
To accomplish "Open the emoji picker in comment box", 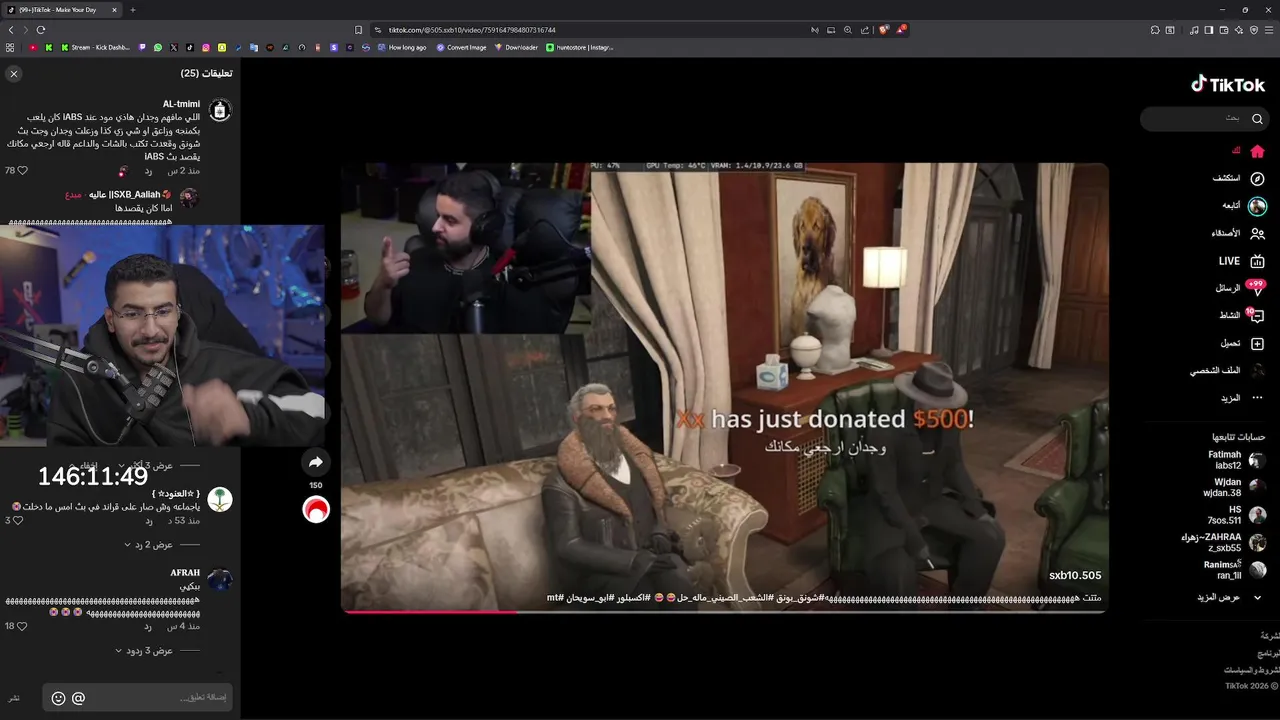I will click(58, 698).
